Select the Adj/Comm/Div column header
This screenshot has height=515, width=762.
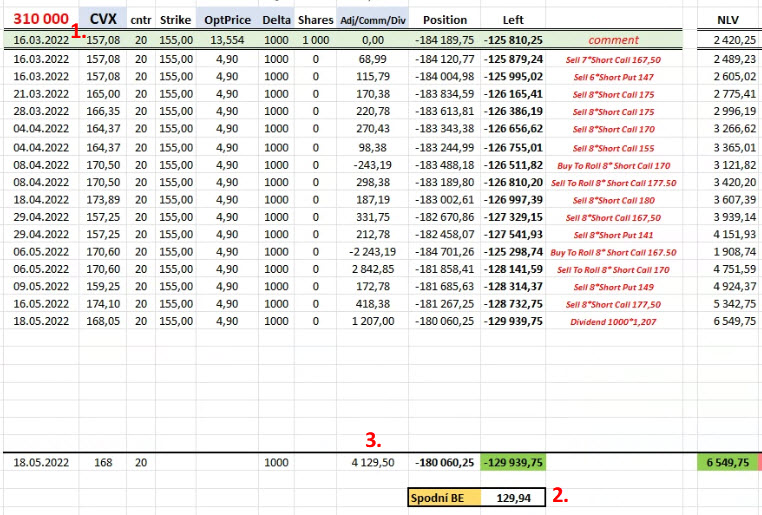(x=372, y=20)
